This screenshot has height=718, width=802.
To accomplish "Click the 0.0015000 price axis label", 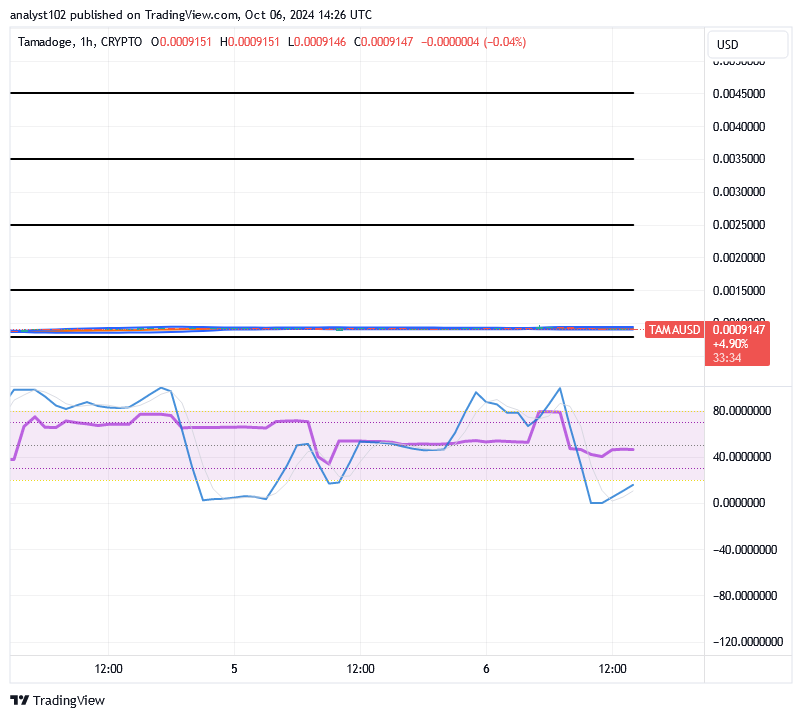I will tap(739, 290).
